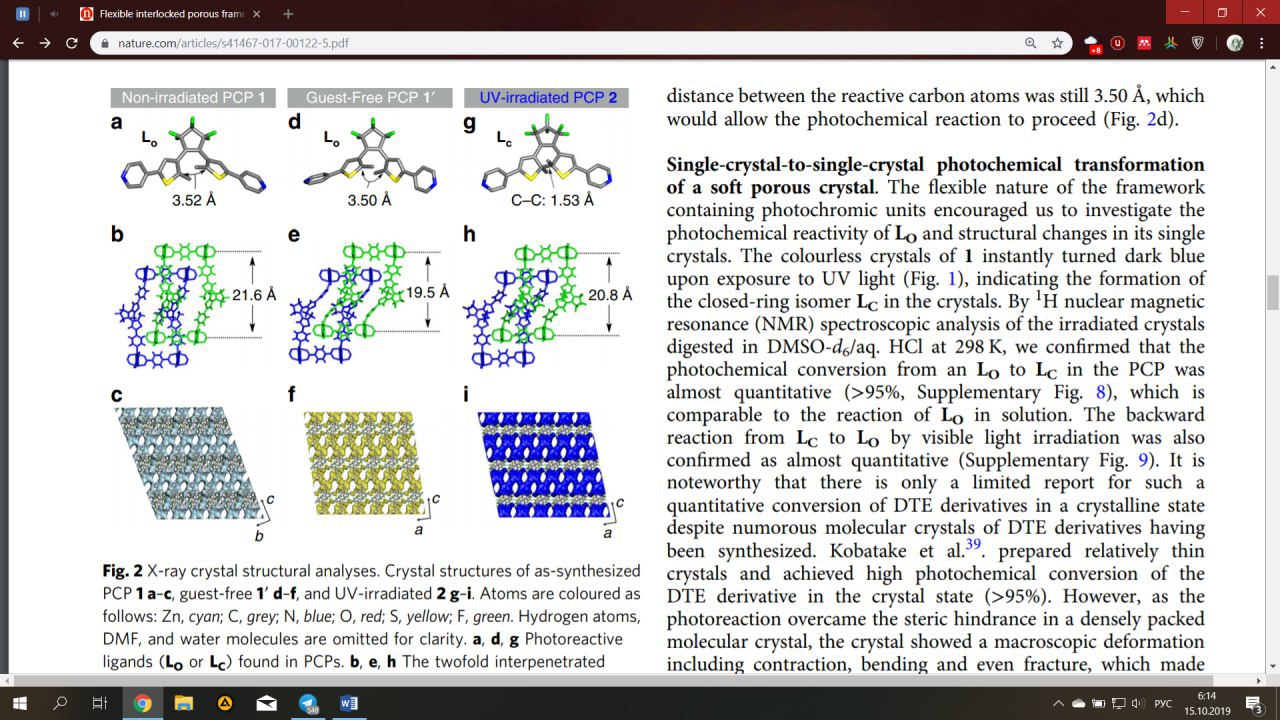
Task: Open the shield extension icon
Action: 1198,43
